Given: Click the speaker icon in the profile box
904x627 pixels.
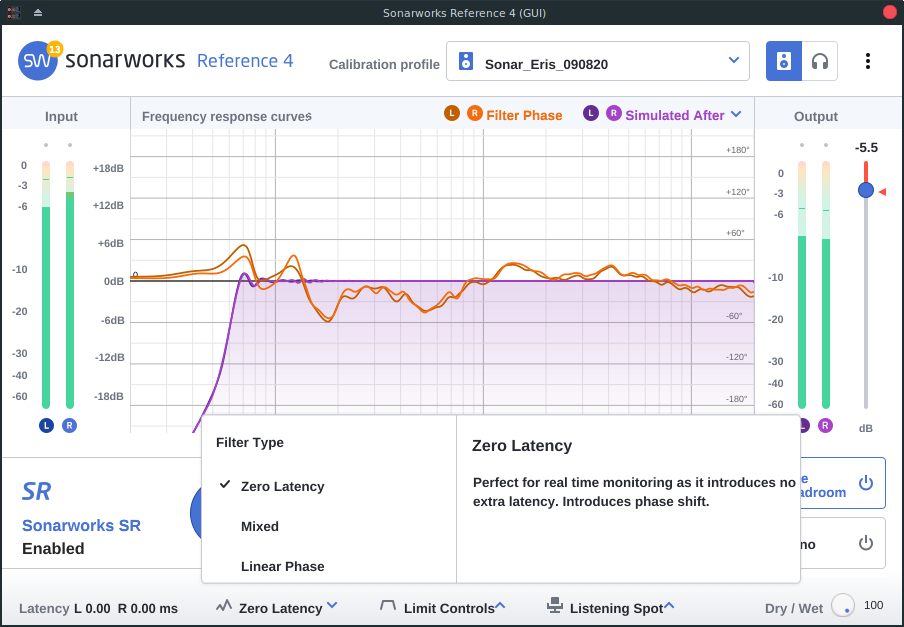Looking at the screenshot, I should pyautogui.click(x=466, y=61).
